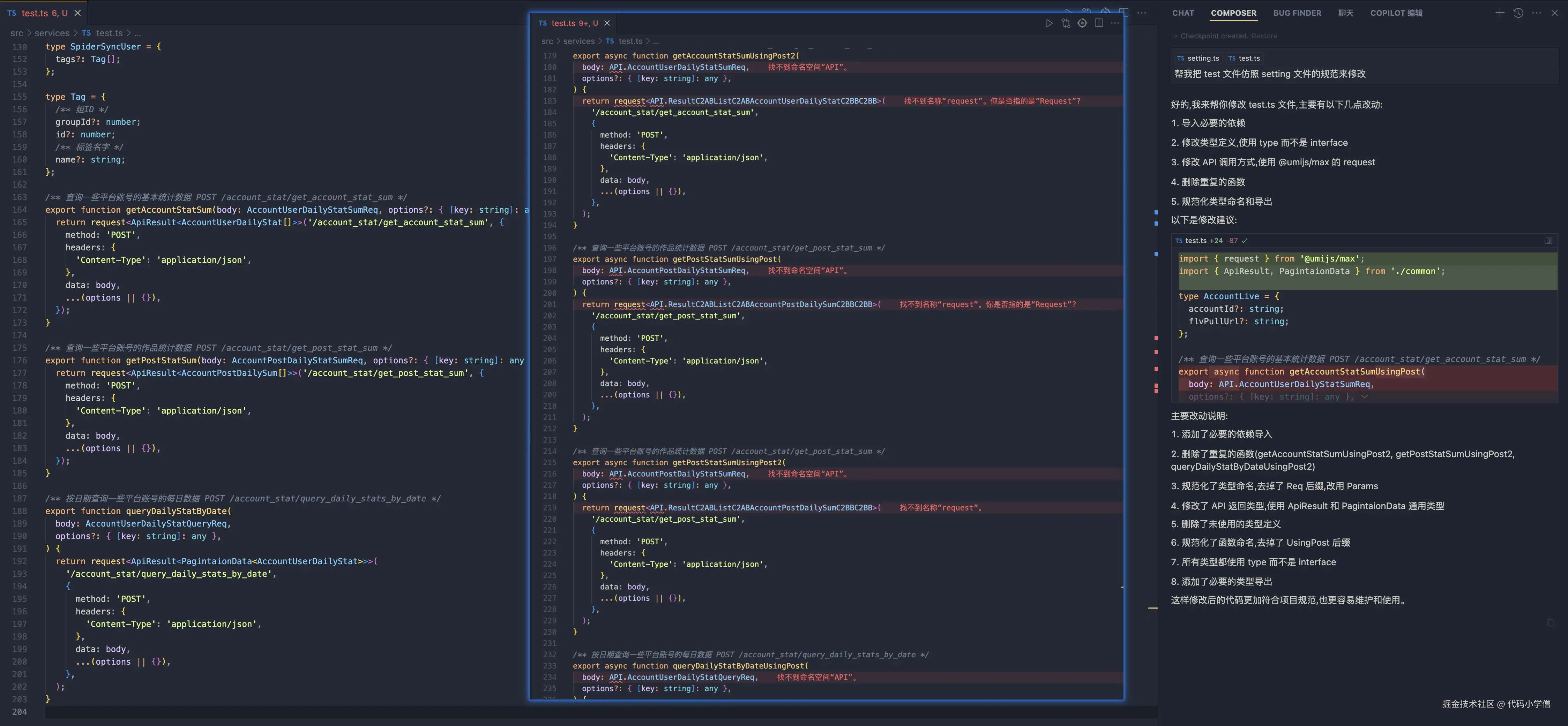Click the red error marker in overview ruler
Image resolution: width=1568 pixels, height=726 pixels.
(1155, 338)
